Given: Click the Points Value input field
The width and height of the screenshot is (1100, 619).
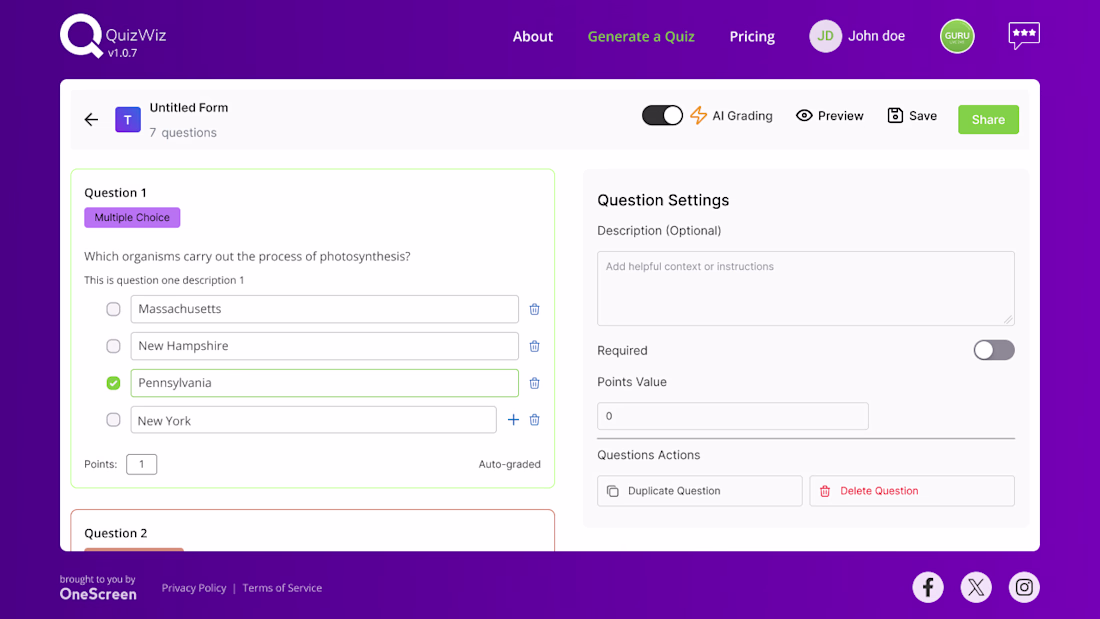Looking at the screenshot, I should (x=732, y=416).
